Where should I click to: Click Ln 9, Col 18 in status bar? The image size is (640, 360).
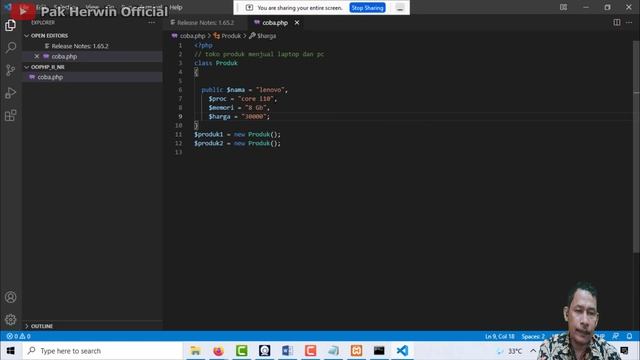coord(500,336)
